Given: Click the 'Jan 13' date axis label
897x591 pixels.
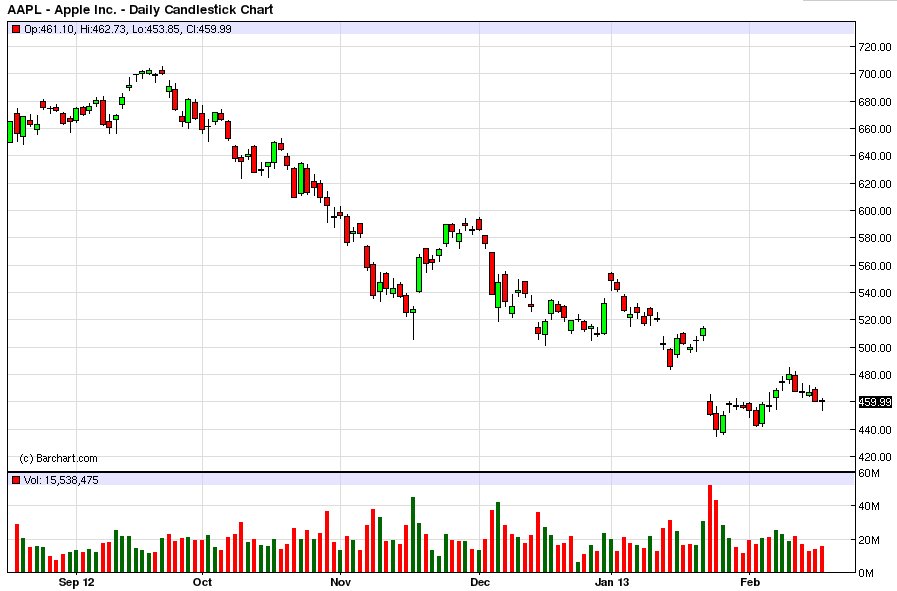Looking at the screenshot, I should (x=612, y=582).
